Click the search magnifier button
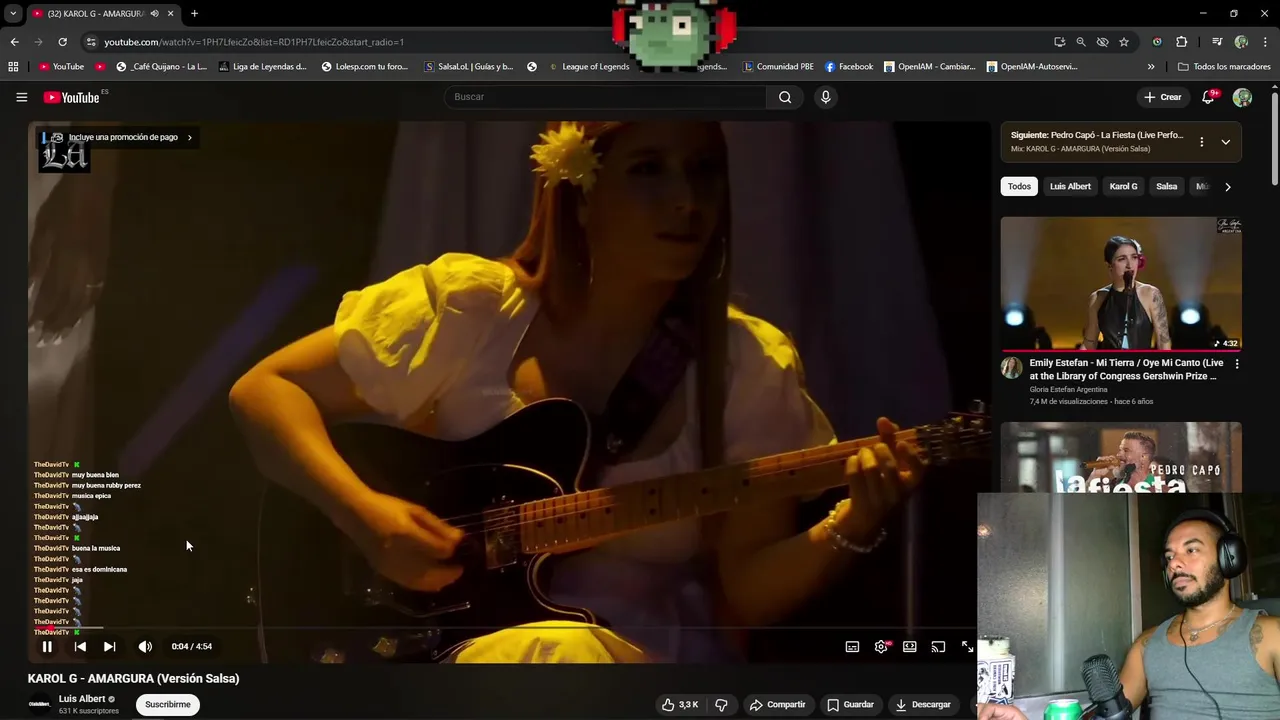Image resolution: width=1280 pixels, height=720 pixels. coord(785,97)
